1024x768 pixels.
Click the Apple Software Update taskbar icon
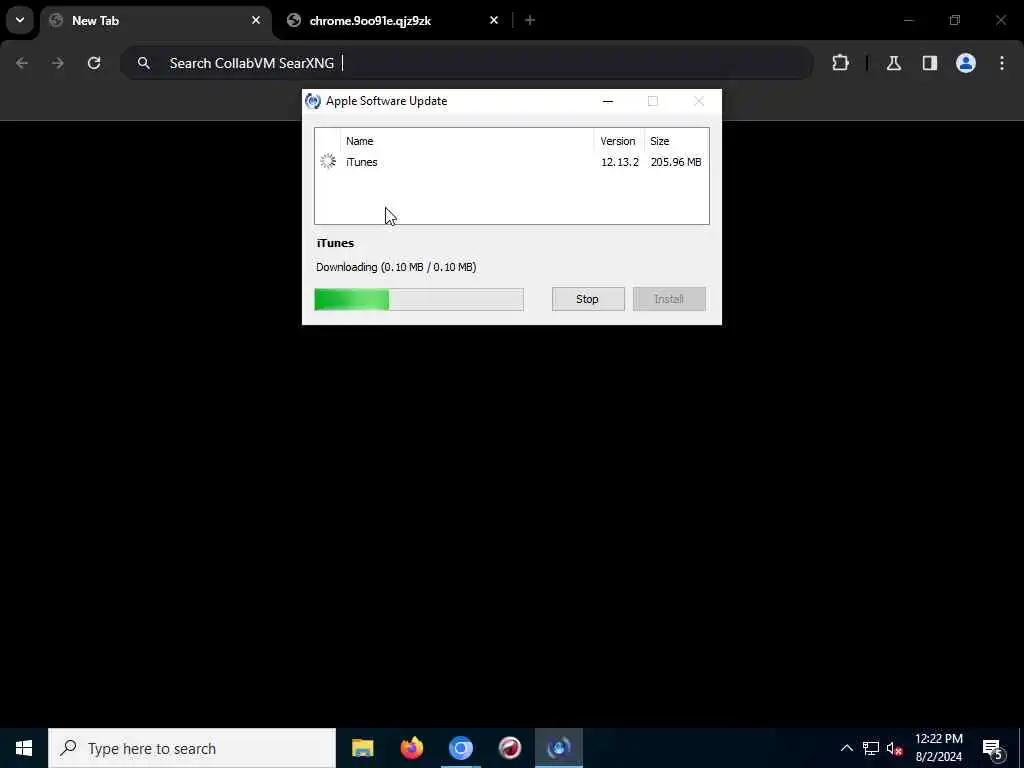[x=559, y=748]
